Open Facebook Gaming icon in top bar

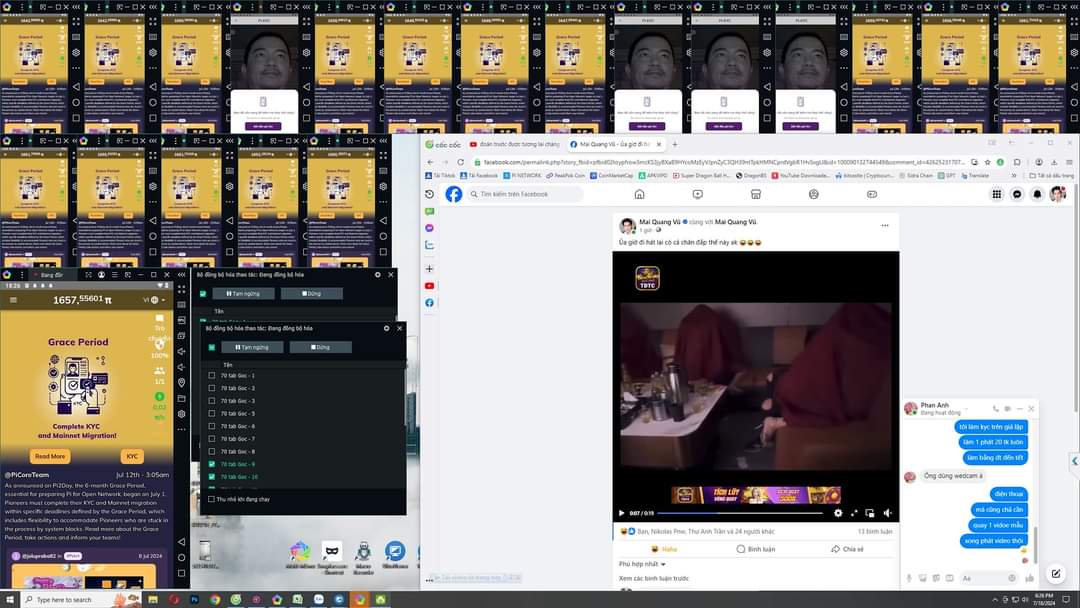(x=871, y=194)
